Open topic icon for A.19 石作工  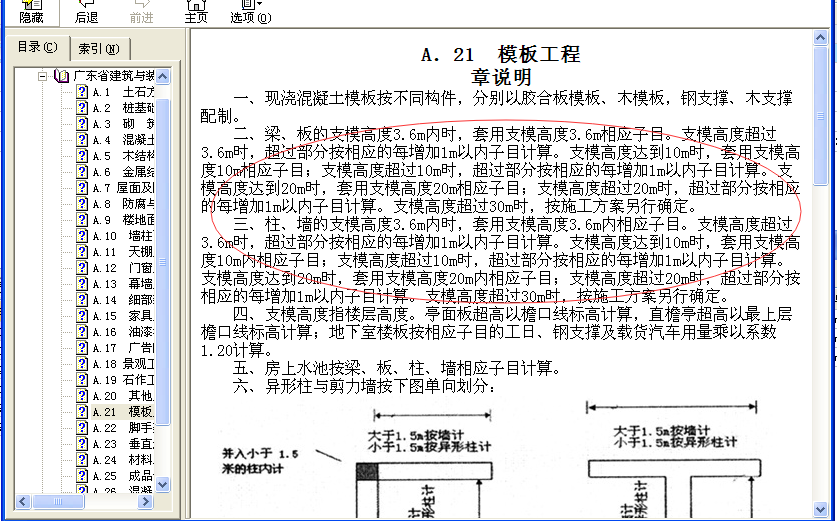82,380
